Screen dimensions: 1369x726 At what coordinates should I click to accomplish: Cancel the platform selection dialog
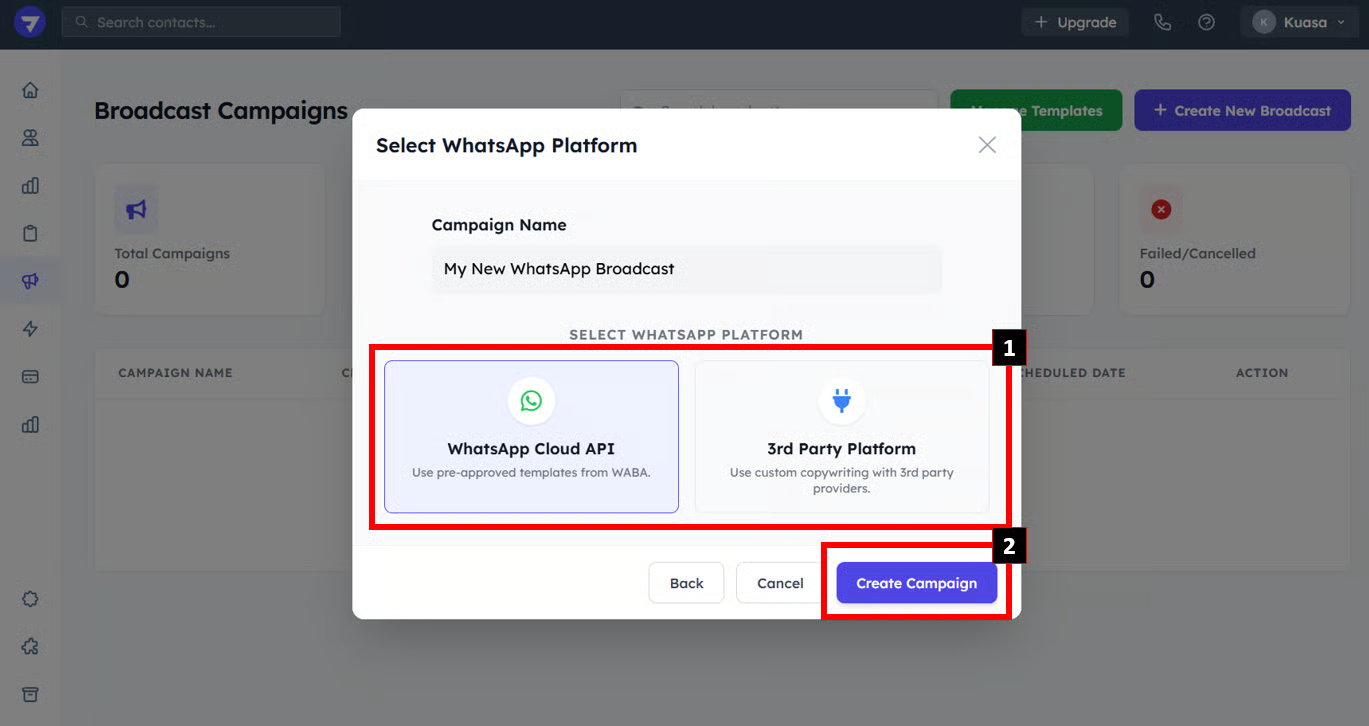tap(780, 583)
